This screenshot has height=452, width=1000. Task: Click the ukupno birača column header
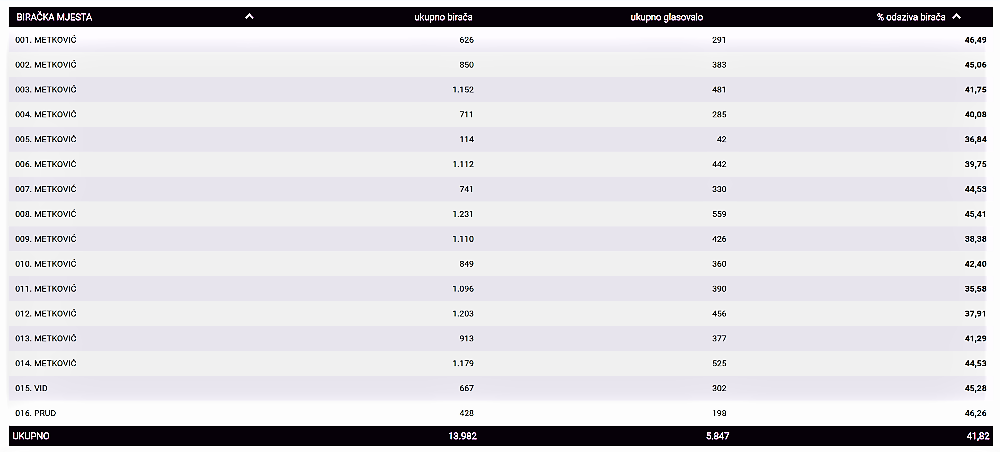click(444, 16)
